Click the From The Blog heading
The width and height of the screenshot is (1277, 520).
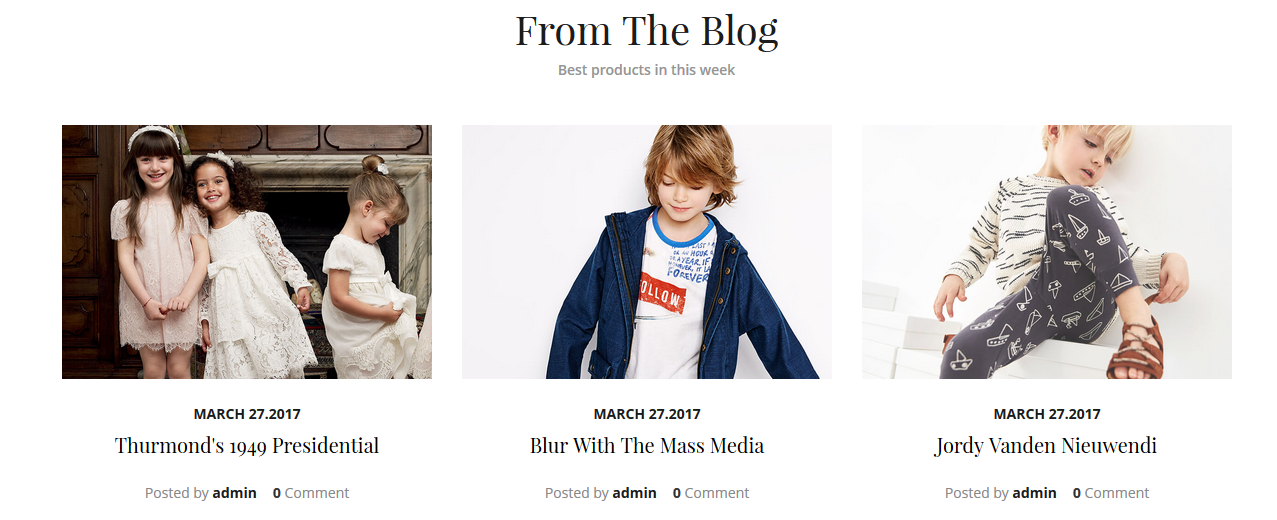(x=647, y=31)
